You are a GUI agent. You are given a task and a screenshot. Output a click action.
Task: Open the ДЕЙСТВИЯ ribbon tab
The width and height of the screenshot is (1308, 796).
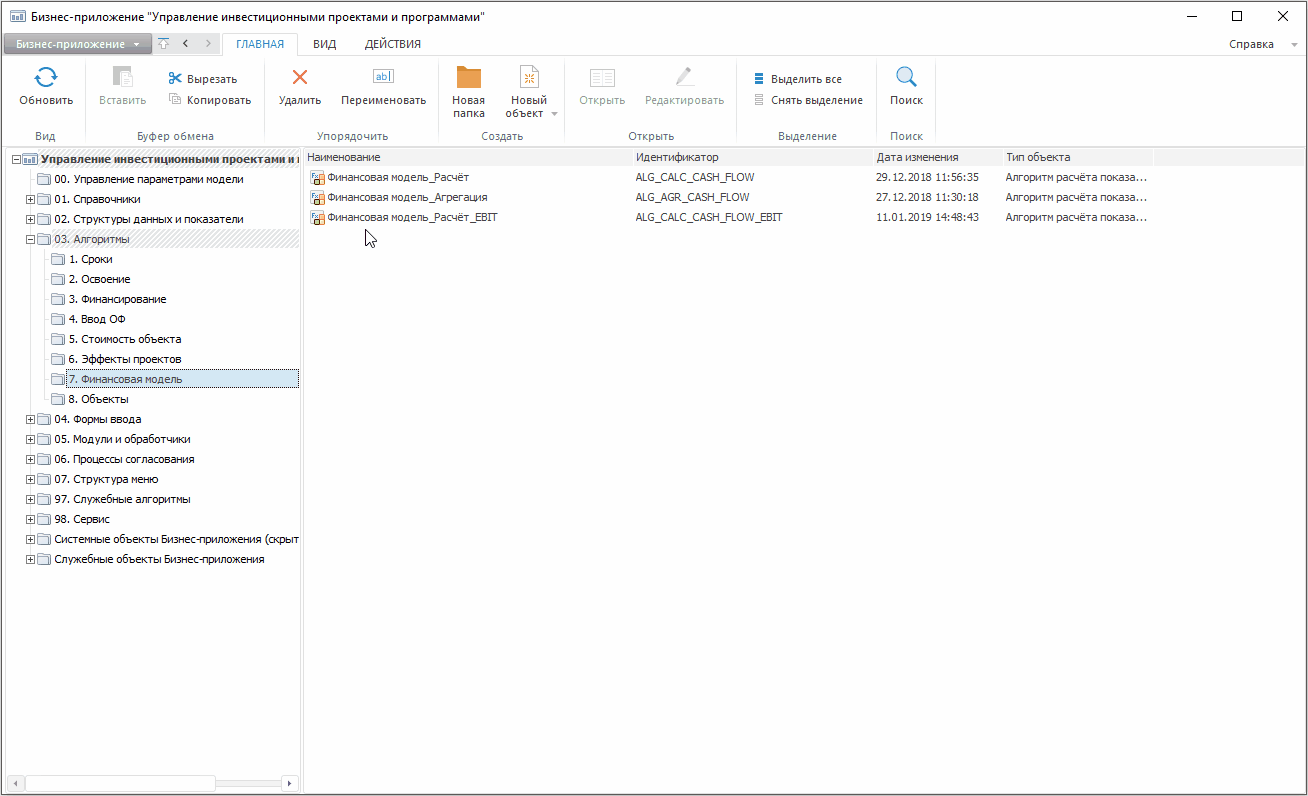coord(393,44)
